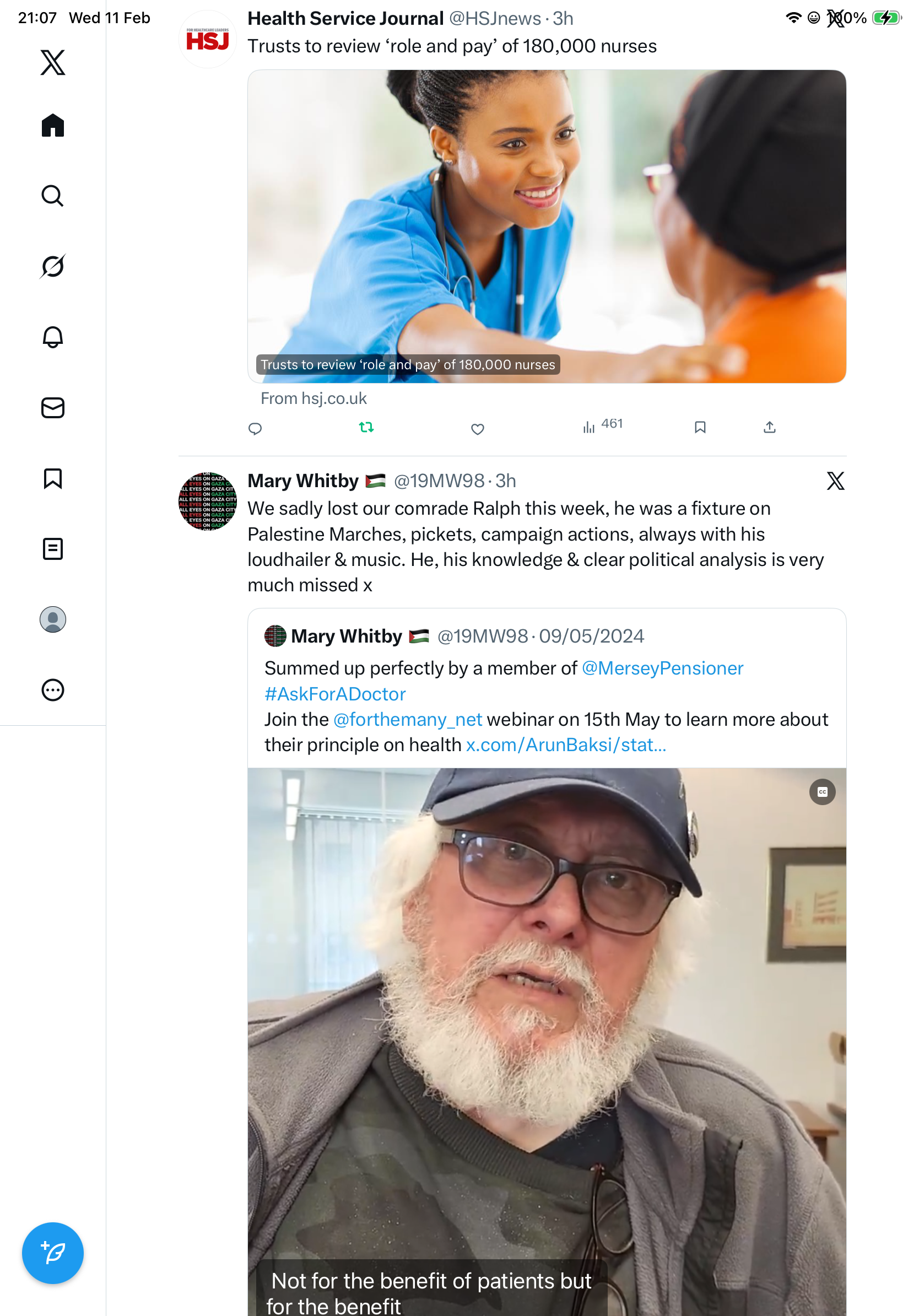Share the HSJ nurses post
The image size is (919, 1316).
click(x=770, y=428)
